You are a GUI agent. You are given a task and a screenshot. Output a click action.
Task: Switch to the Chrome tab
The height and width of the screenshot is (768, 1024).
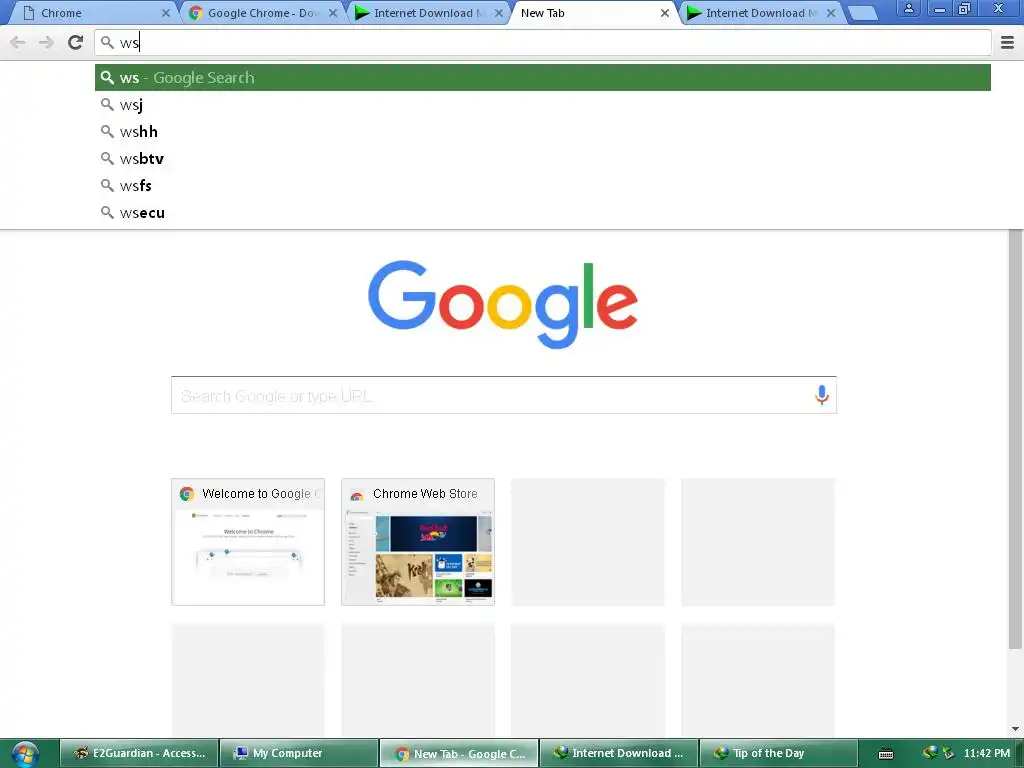point(91,13)
